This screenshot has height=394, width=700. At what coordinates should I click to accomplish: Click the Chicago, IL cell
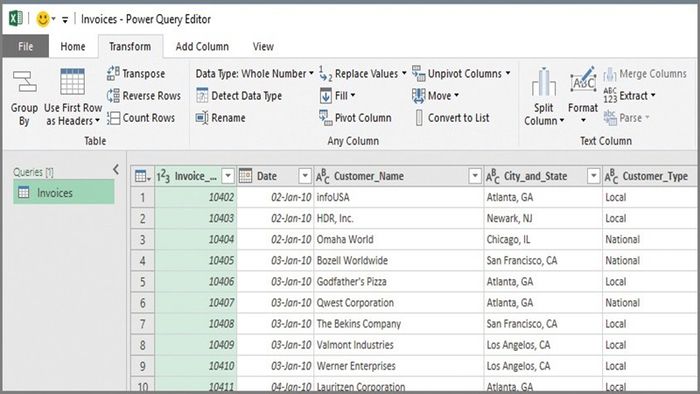543,239
